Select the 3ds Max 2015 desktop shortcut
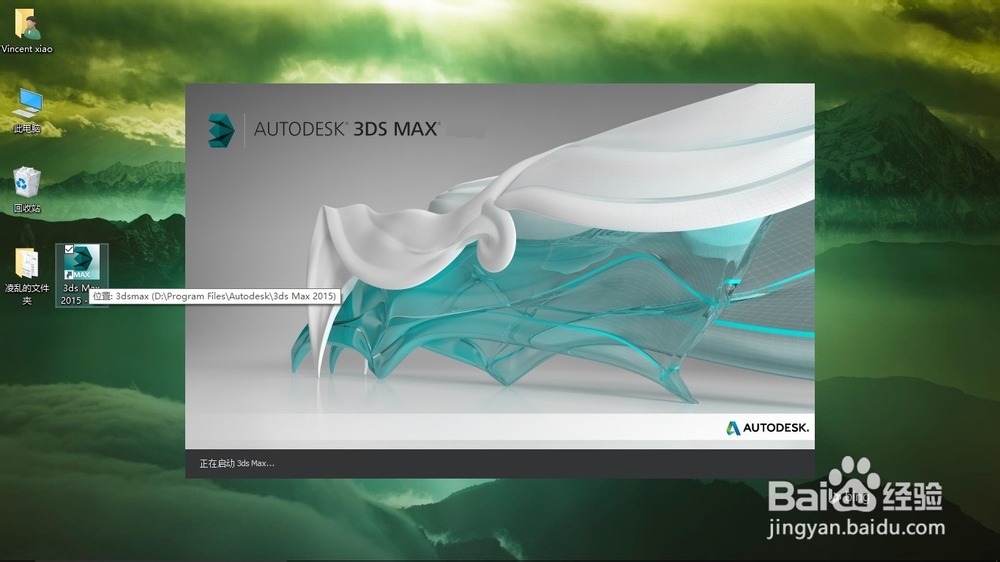Viewport: 1000px width, 562px height. point(81,275)
